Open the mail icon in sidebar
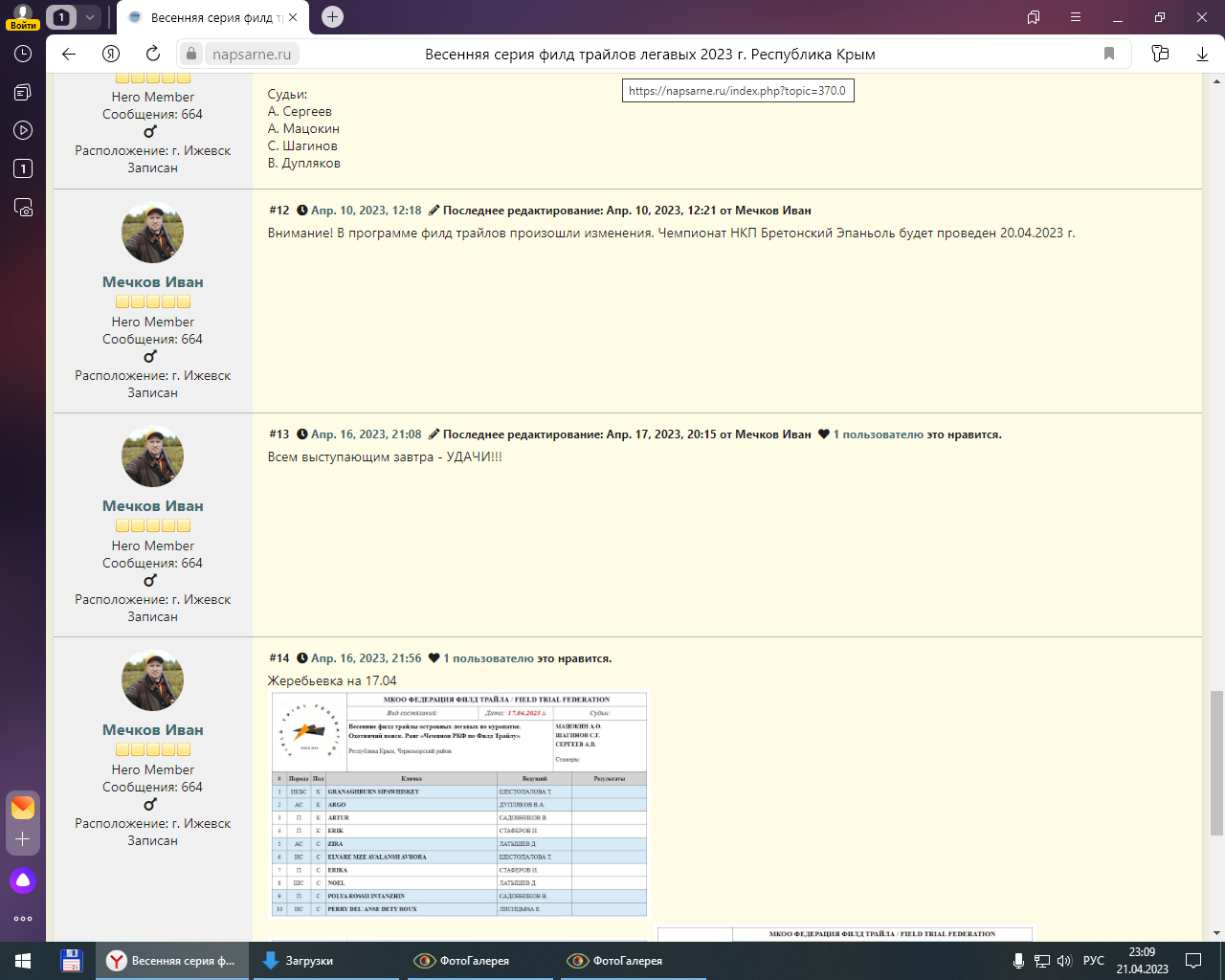Image resolution: width=1225 pixels, height=980 pixels. [x=23, y=807]
